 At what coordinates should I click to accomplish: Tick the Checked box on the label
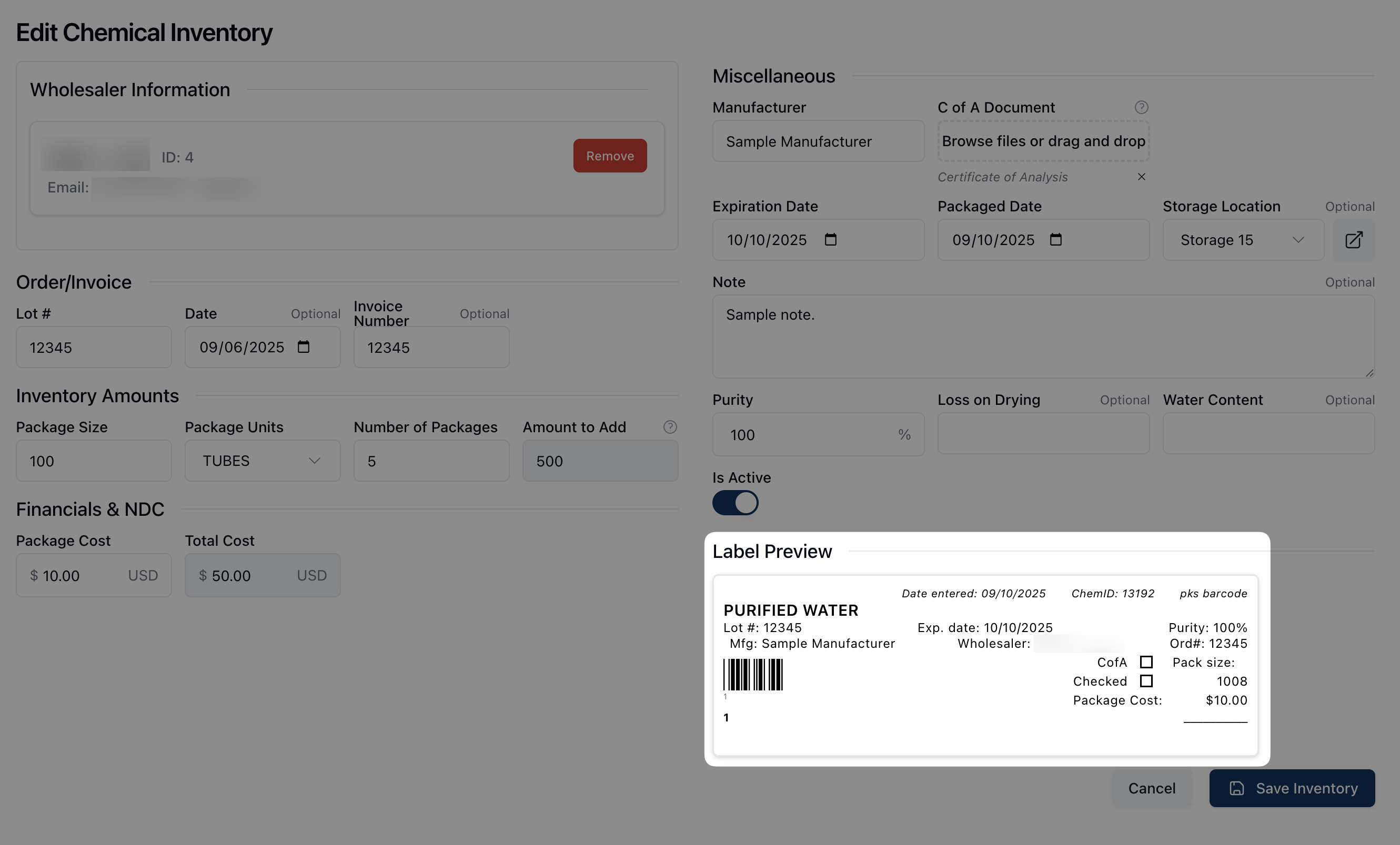pos(1146,681)
